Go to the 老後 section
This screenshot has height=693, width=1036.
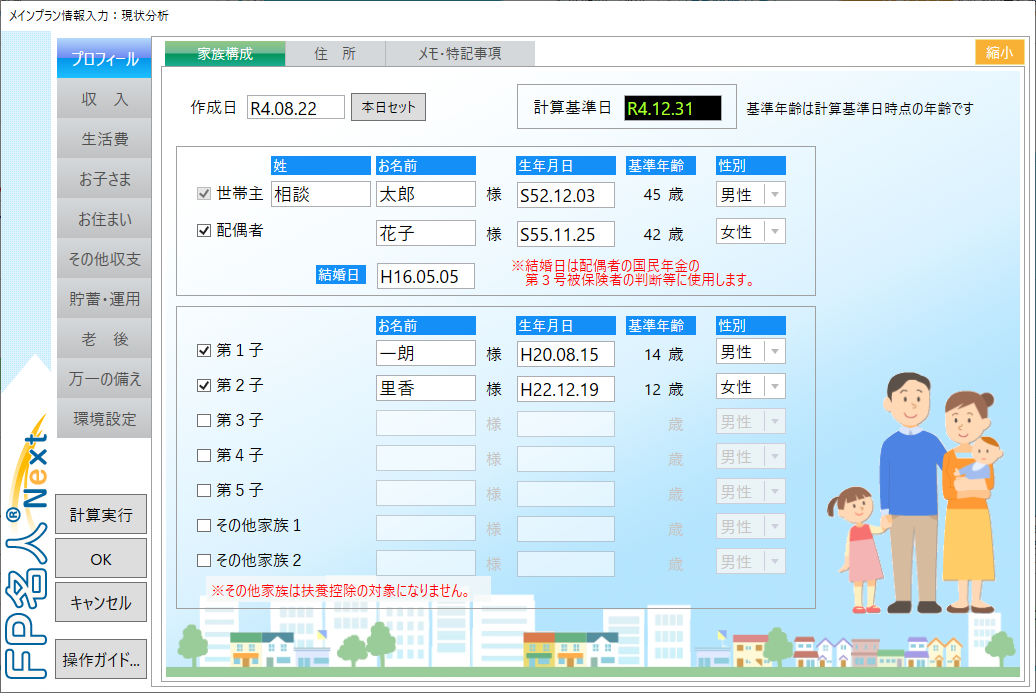tap(104, 339)
